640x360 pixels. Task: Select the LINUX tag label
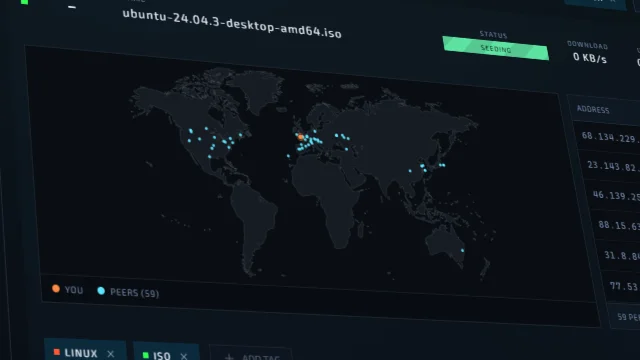(x=81, y=353)
